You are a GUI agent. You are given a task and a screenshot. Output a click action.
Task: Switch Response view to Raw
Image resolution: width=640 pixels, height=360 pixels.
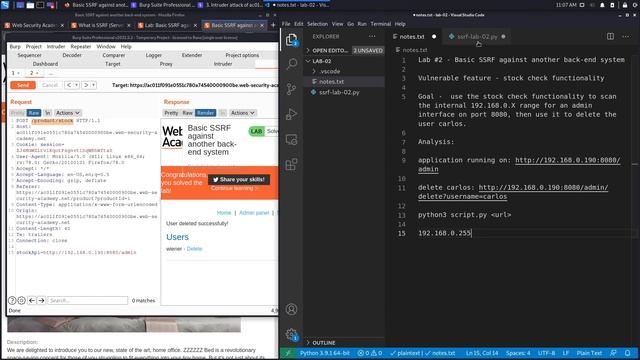pyautogui.click(x=187, y=113)
